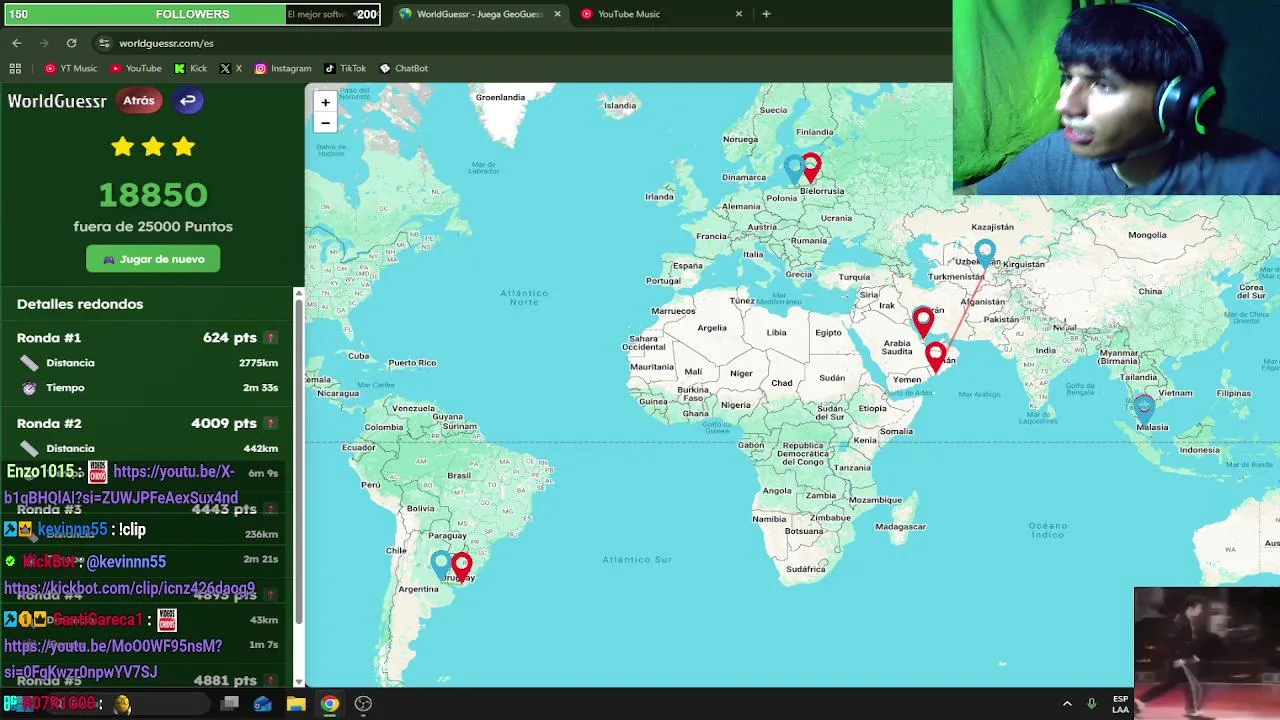This screenshot has height=720, width=1280.
Task: Click the ESP LAA language indicator
Action: pos(1120,704)
